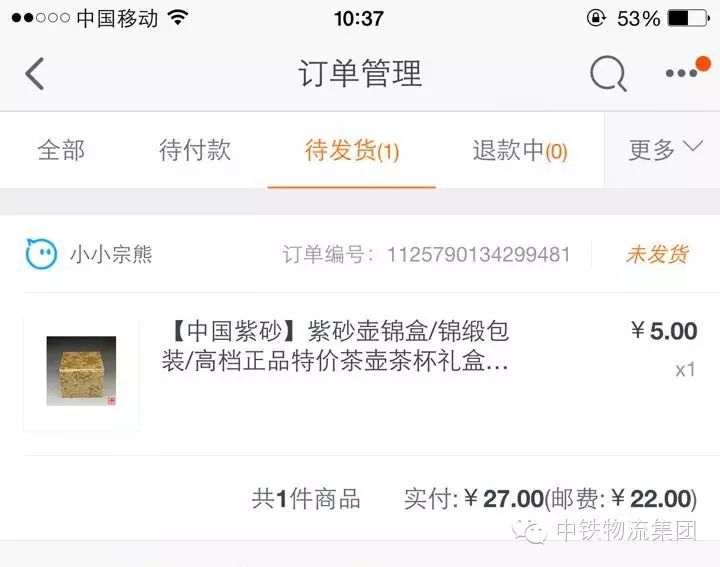Screen dimensions: 720x567
Task: Tap the WeChat logo watermark
Action: [x=529, y=531]
